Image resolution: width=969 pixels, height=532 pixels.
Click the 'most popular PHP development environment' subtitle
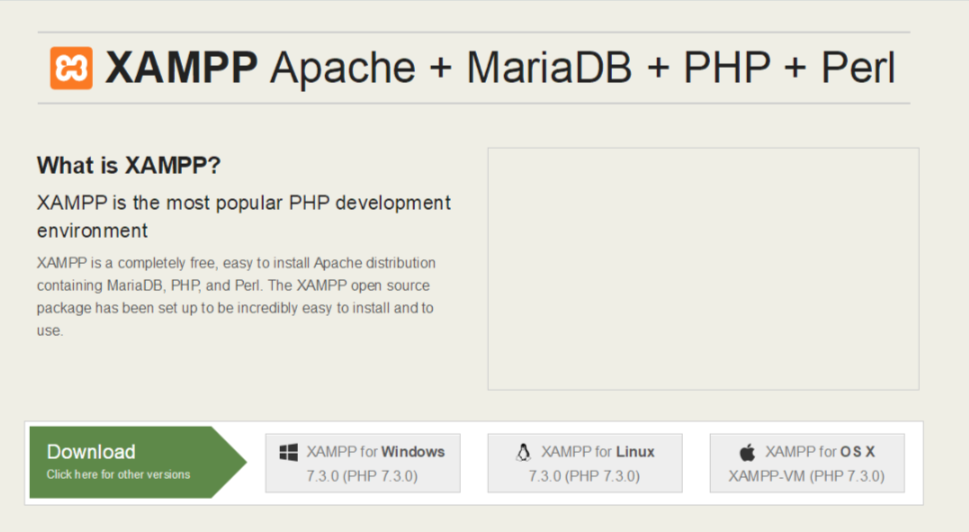tap(243, 216)
